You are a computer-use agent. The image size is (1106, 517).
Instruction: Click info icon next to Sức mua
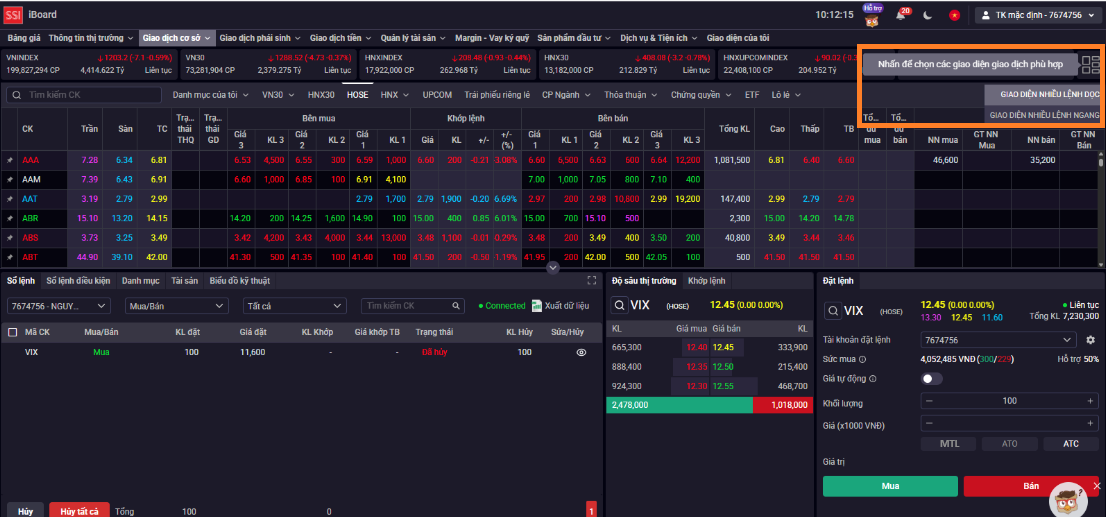862,360
